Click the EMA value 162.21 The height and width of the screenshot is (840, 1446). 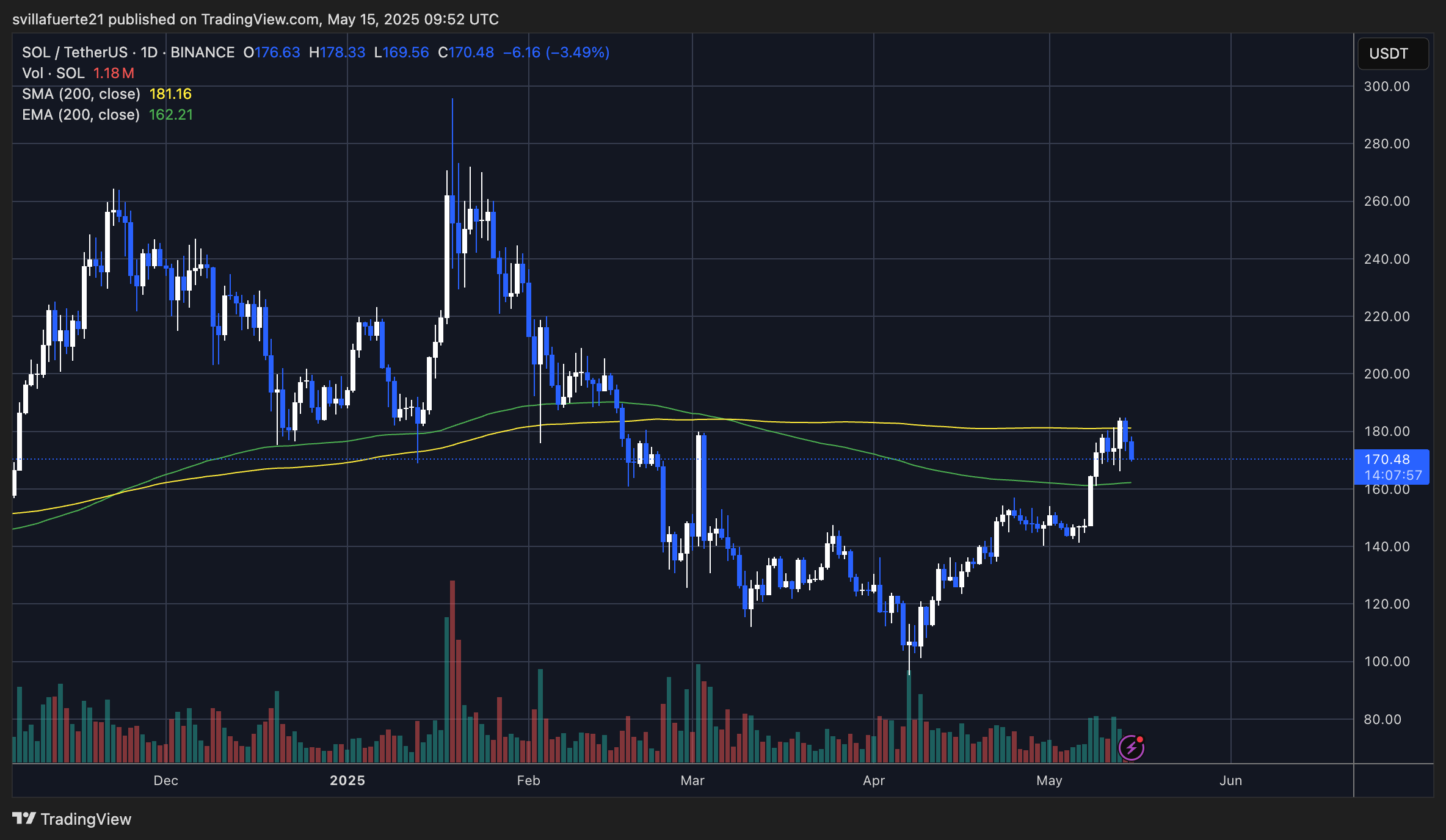point(171,115)
